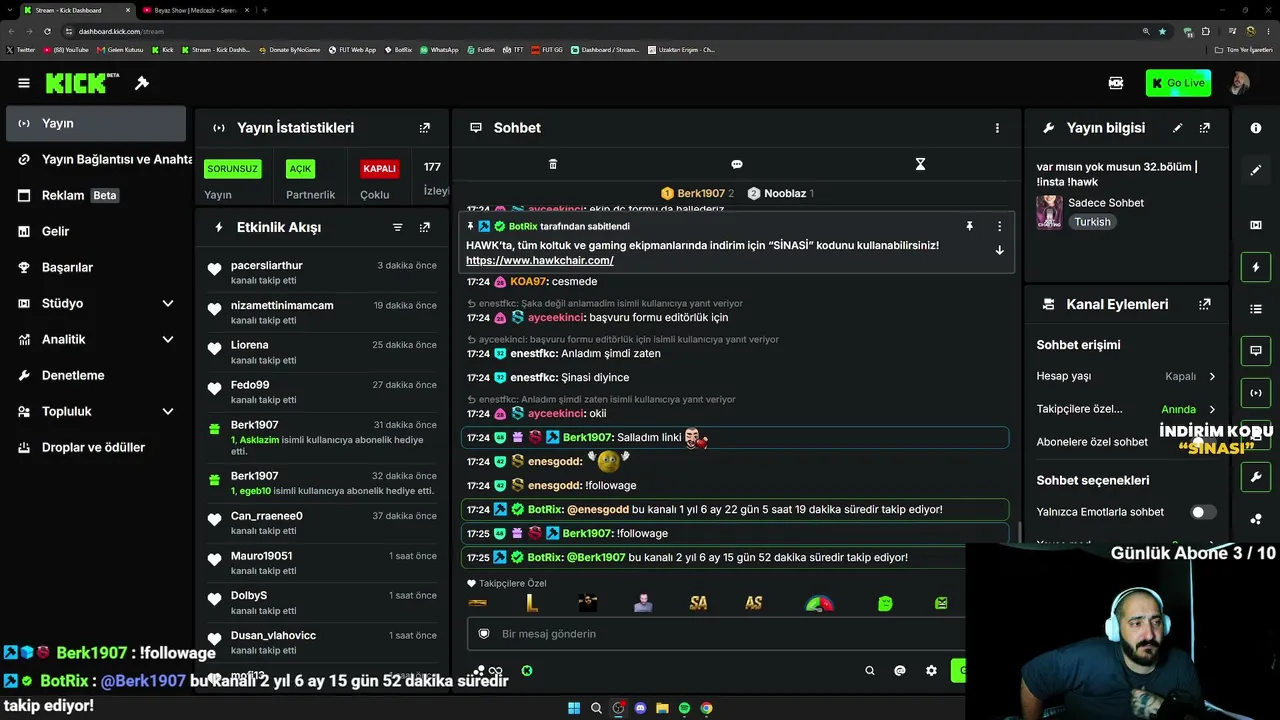The height and width of the screenshot is (720, 1280).
Task: Expand the Topluluk sidebar section
Action: (168, 412)
